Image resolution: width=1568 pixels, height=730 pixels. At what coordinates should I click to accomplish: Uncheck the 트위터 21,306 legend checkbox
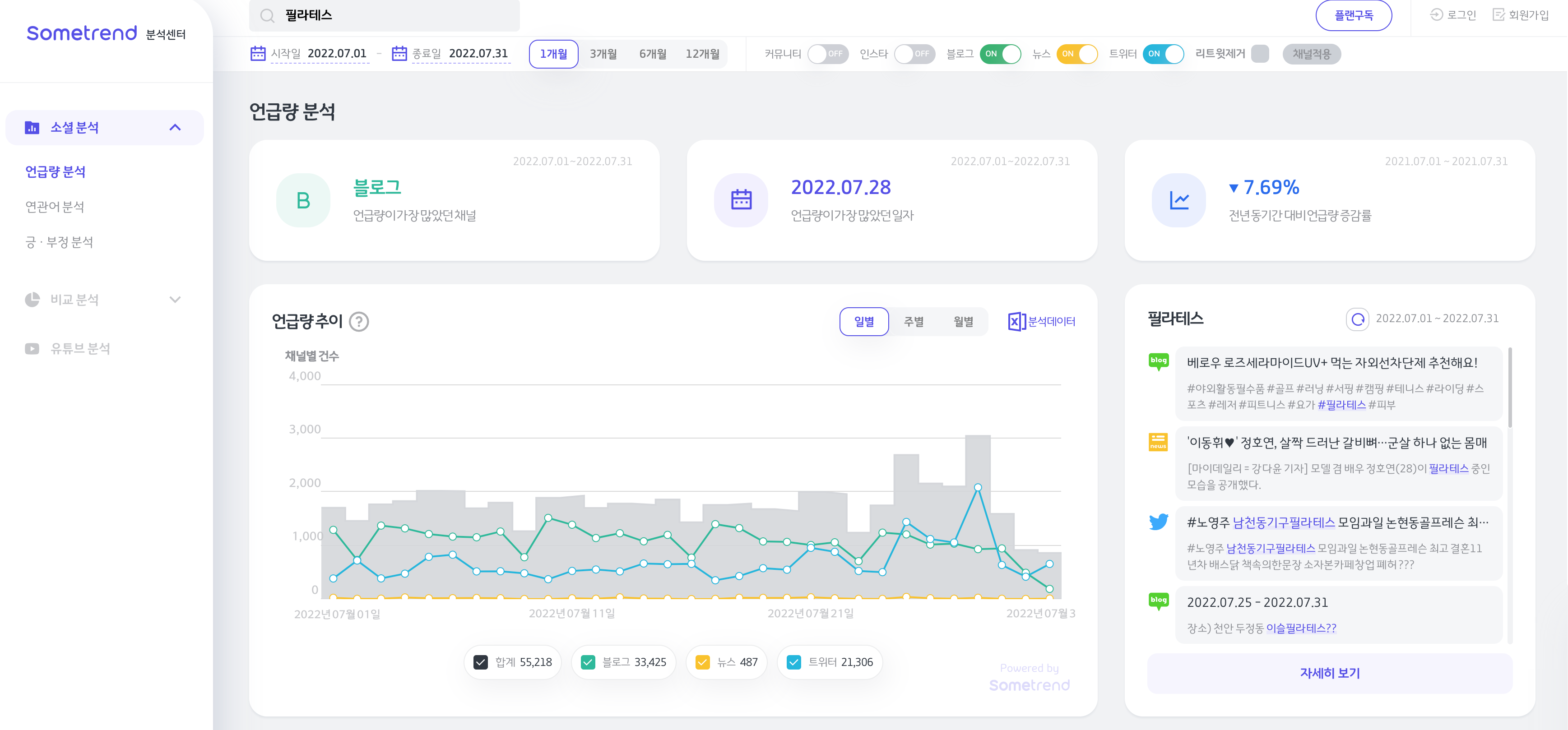[x=794, y=662]
